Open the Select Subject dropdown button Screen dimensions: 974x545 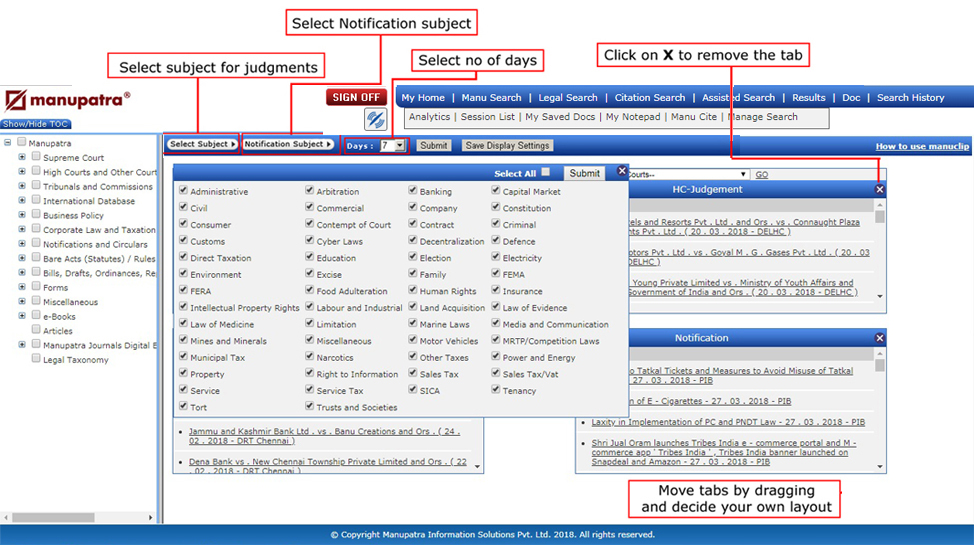(x=203, y=144)
